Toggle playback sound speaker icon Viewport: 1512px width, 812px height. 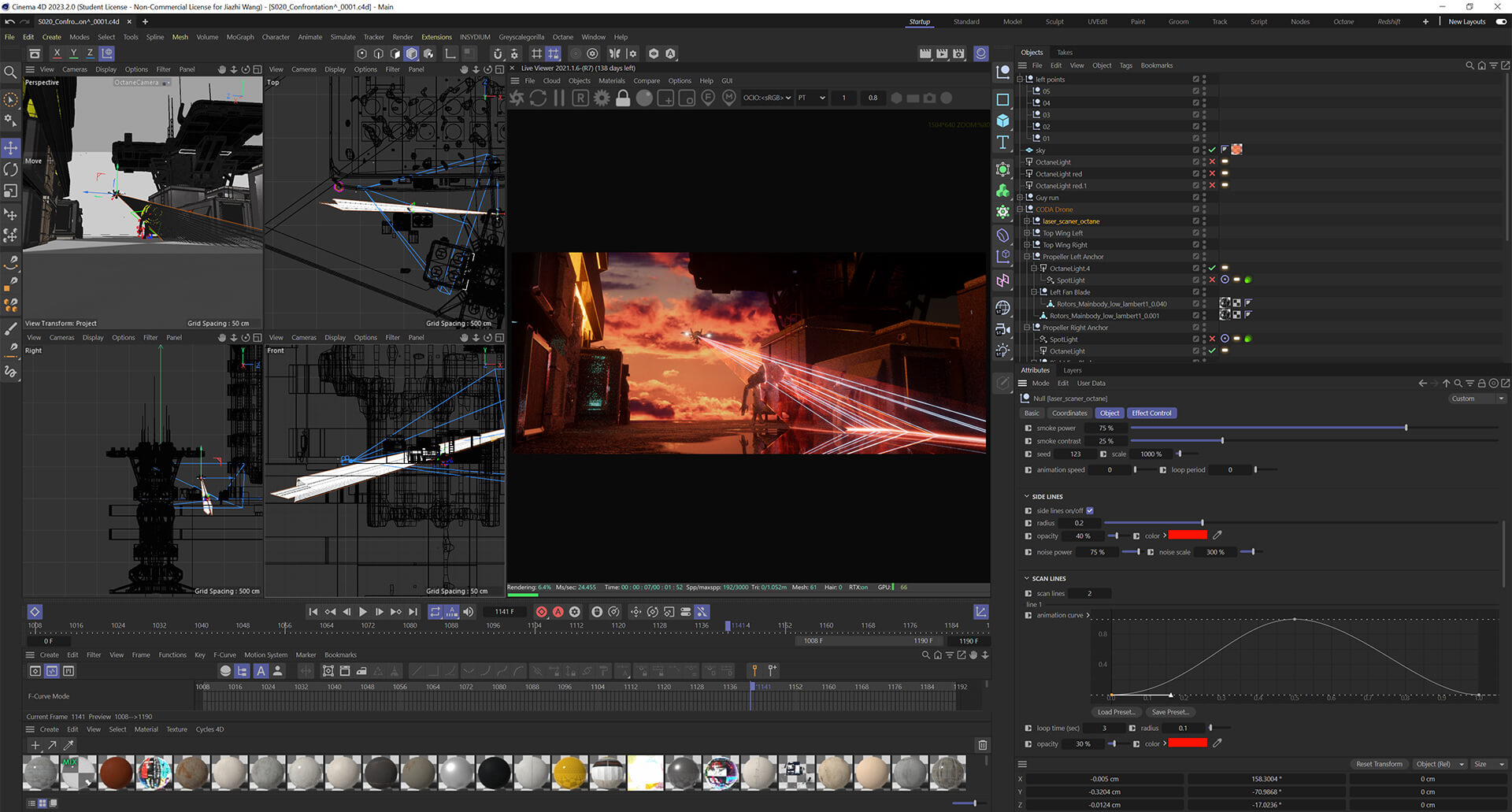click(x=469, y=612)
